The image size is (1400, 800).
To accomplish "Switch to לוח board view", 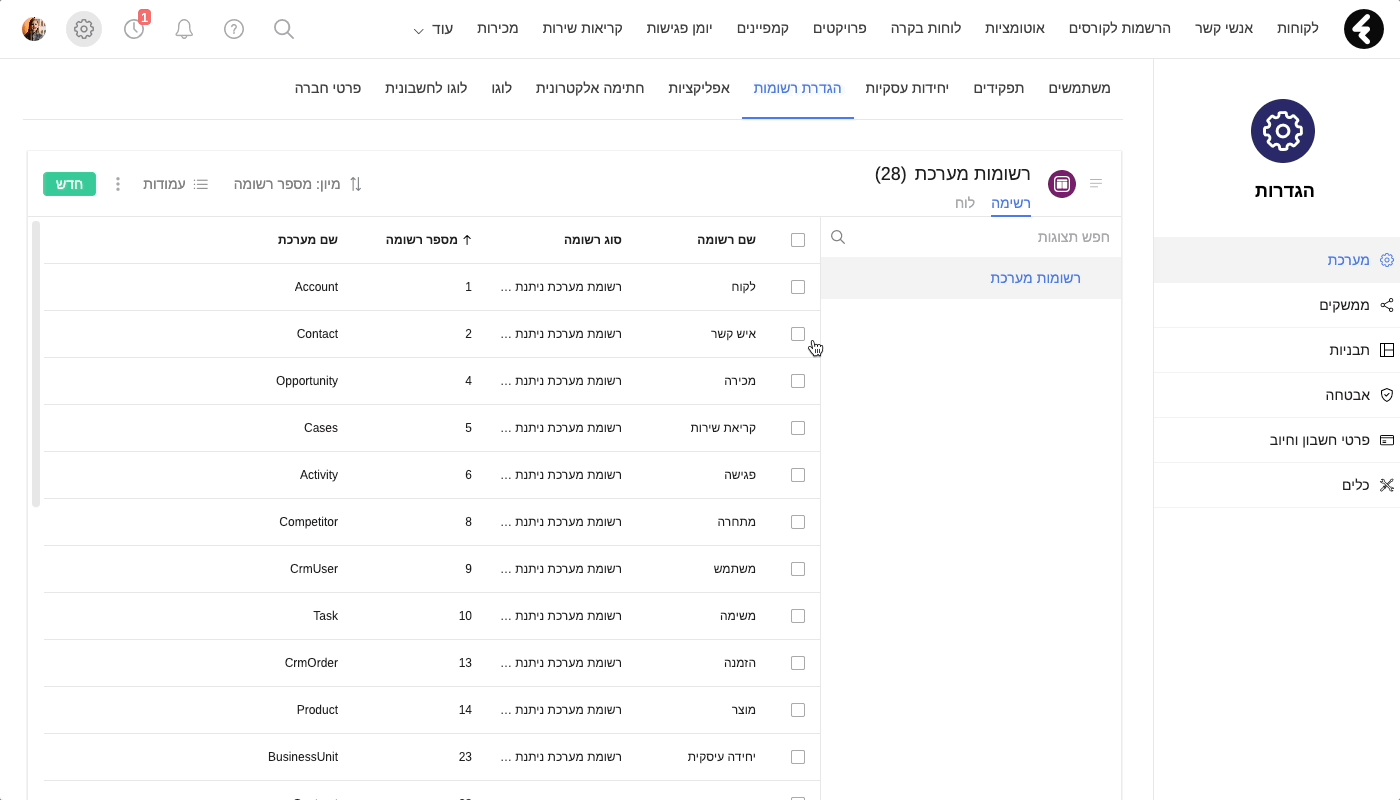I will tap(965, 203).
